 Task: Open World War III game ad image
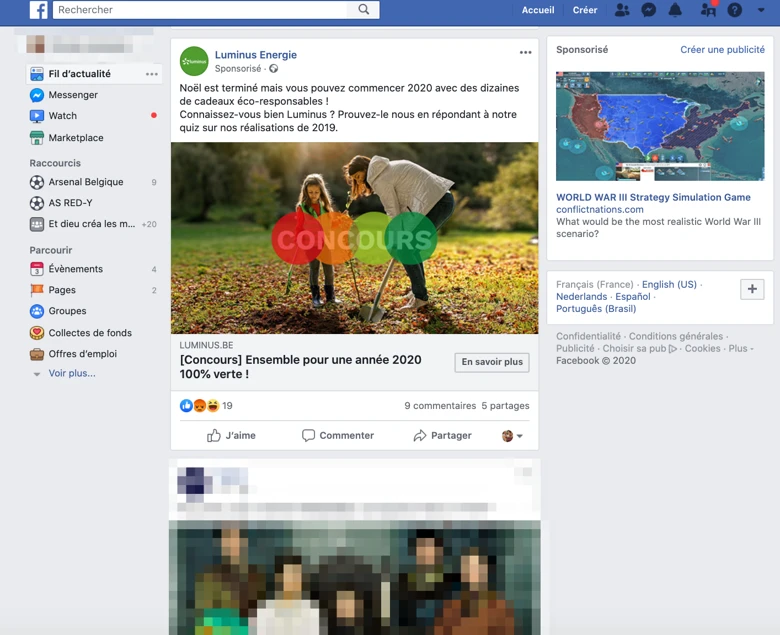[660, 126]
